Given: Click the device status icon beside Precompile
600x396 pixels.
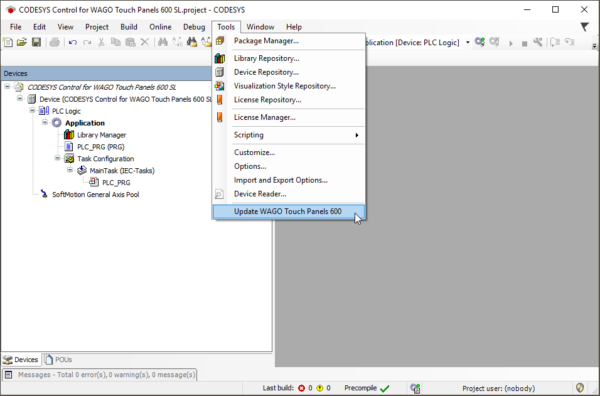Looking at the screenshot, I should [415, 388].
